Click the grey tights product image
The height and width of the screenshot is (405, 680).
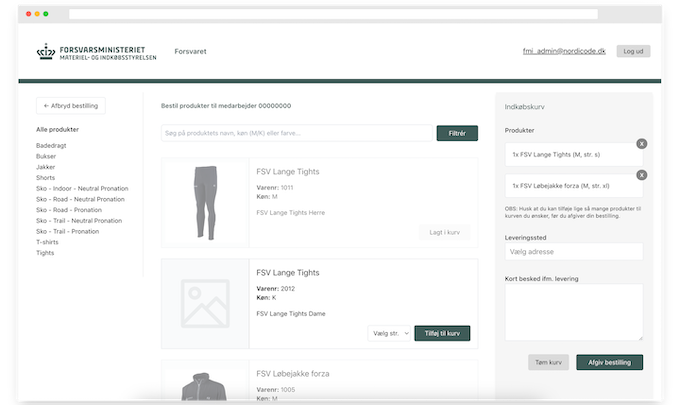(x=205, y=202)
